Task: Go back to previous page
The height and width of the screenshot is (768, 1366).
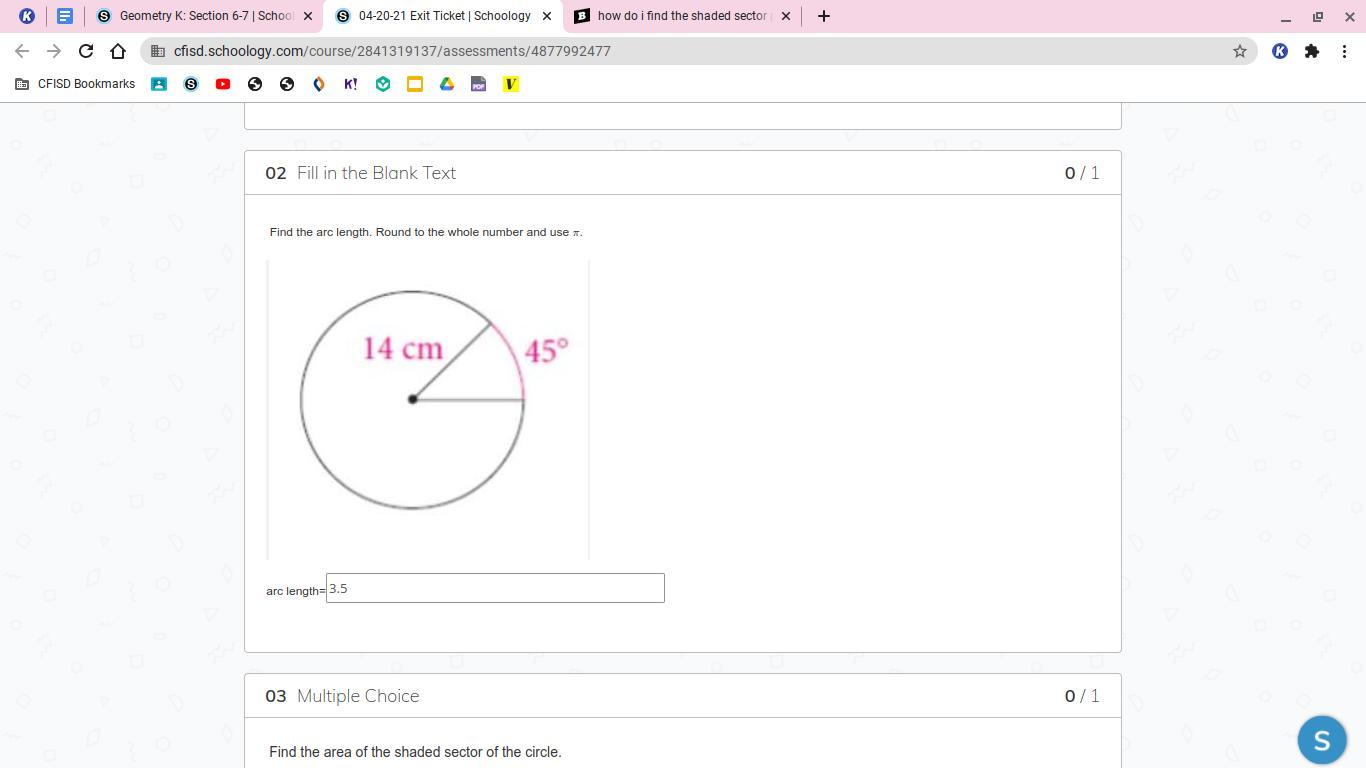Action: [x=22, y=51]
